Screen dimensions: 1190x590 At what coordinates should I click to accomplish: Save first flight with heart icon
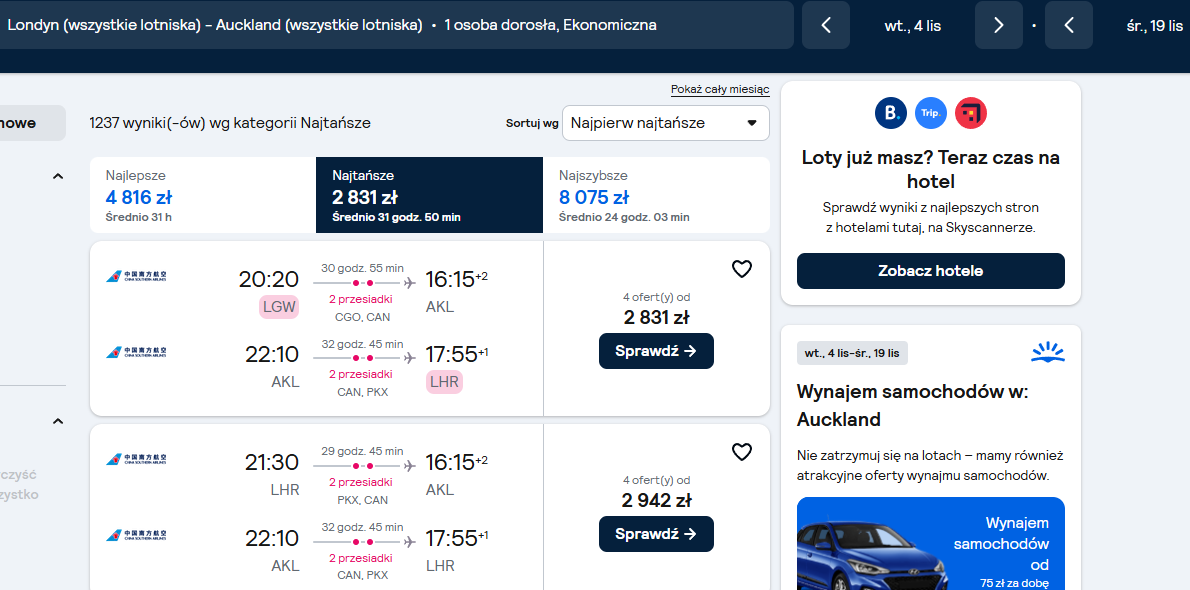pos(741,269)
